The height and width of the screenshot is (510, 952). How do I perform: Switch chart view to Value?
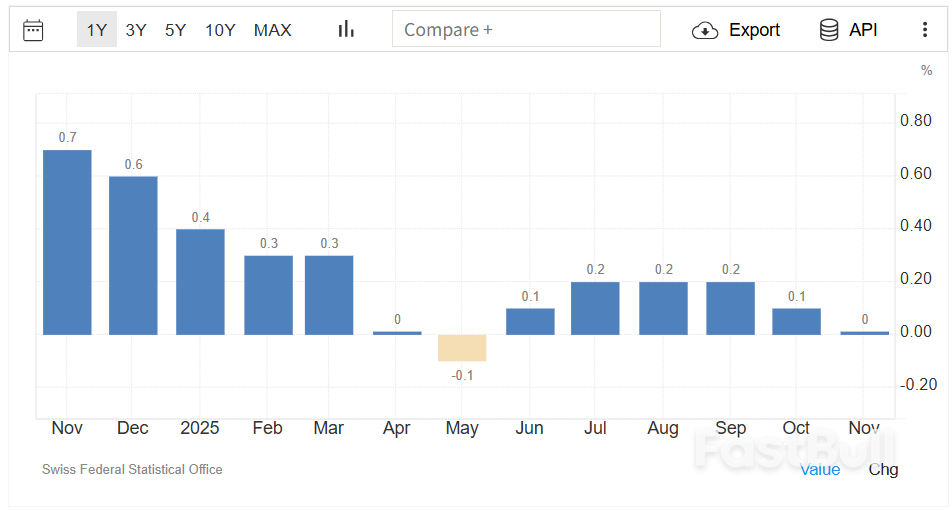point(820,469)
